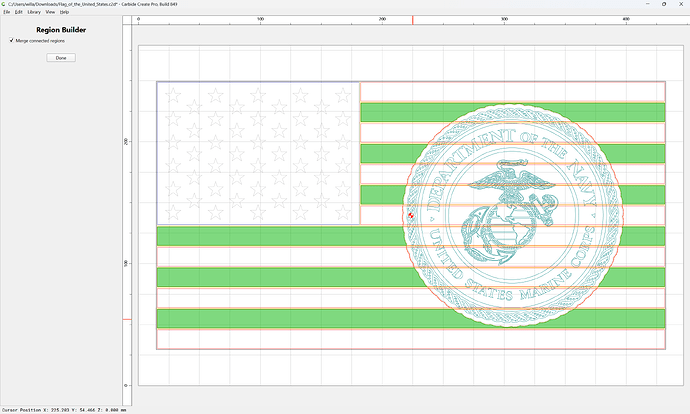The image size is (690, 414).
Task: Toggle the Merge connected regions checkbox
Action: click(11, 40)
